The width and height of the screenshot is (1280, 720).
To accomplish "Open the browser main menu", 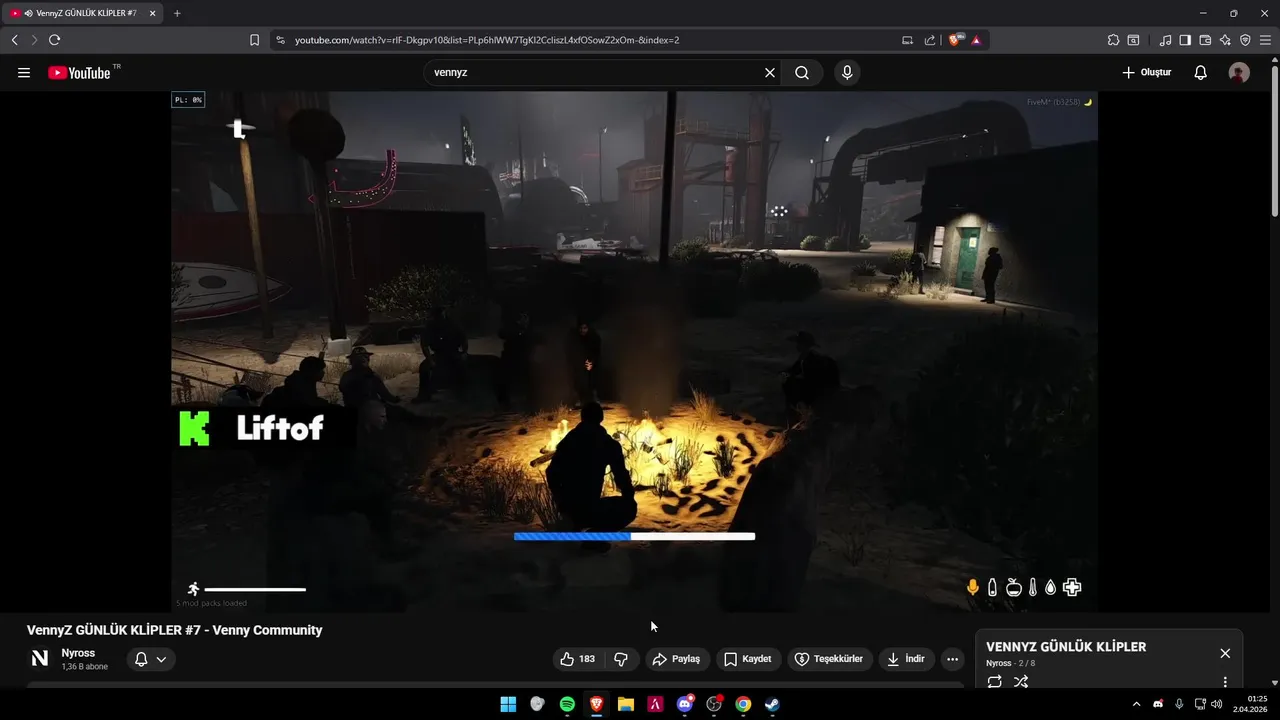I will point(1266,40).
